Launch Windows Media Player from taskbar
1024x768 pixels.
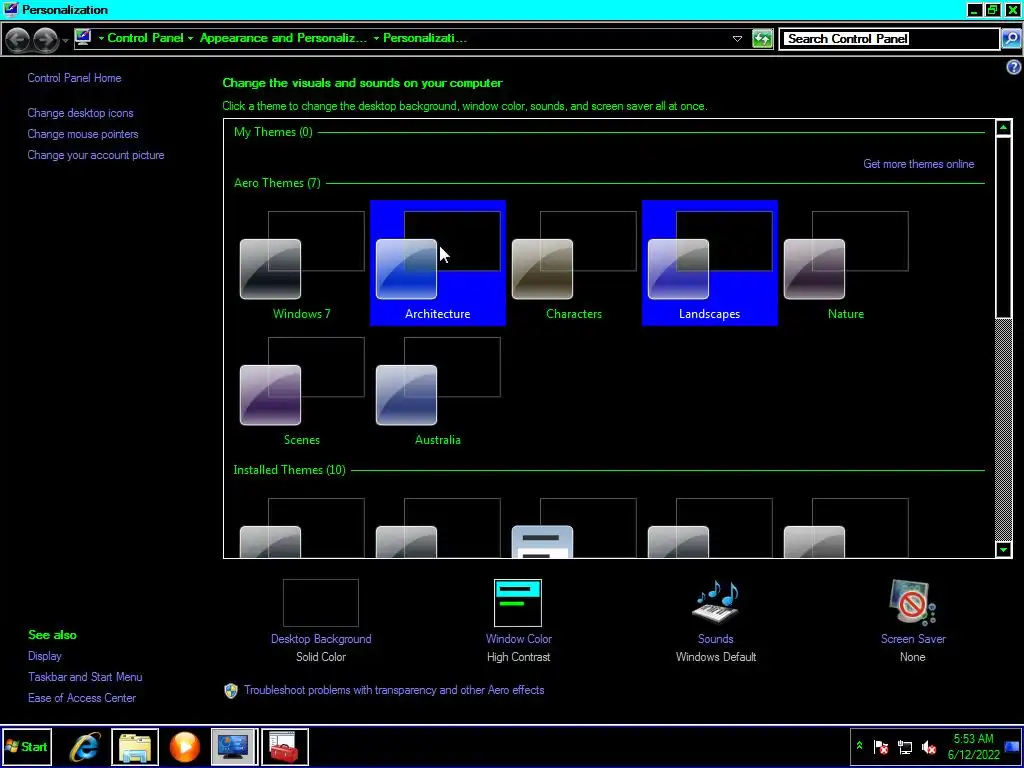(x=185, y=746)
